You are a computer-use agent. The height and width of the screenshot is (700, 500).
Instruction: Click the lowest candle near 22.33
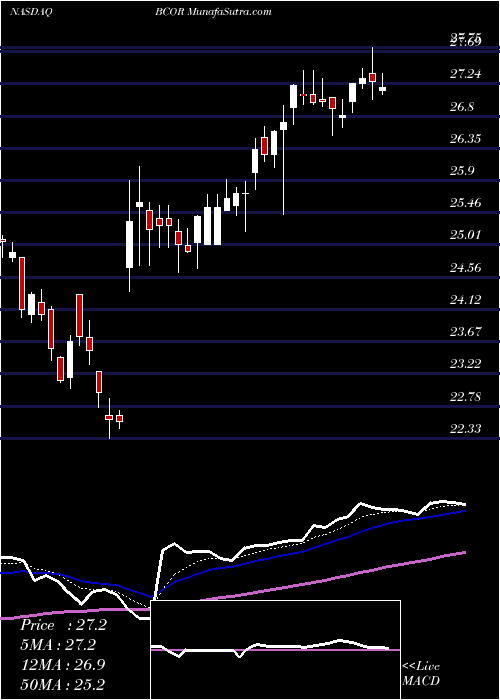pyautogui.click(x=109, y=418)
